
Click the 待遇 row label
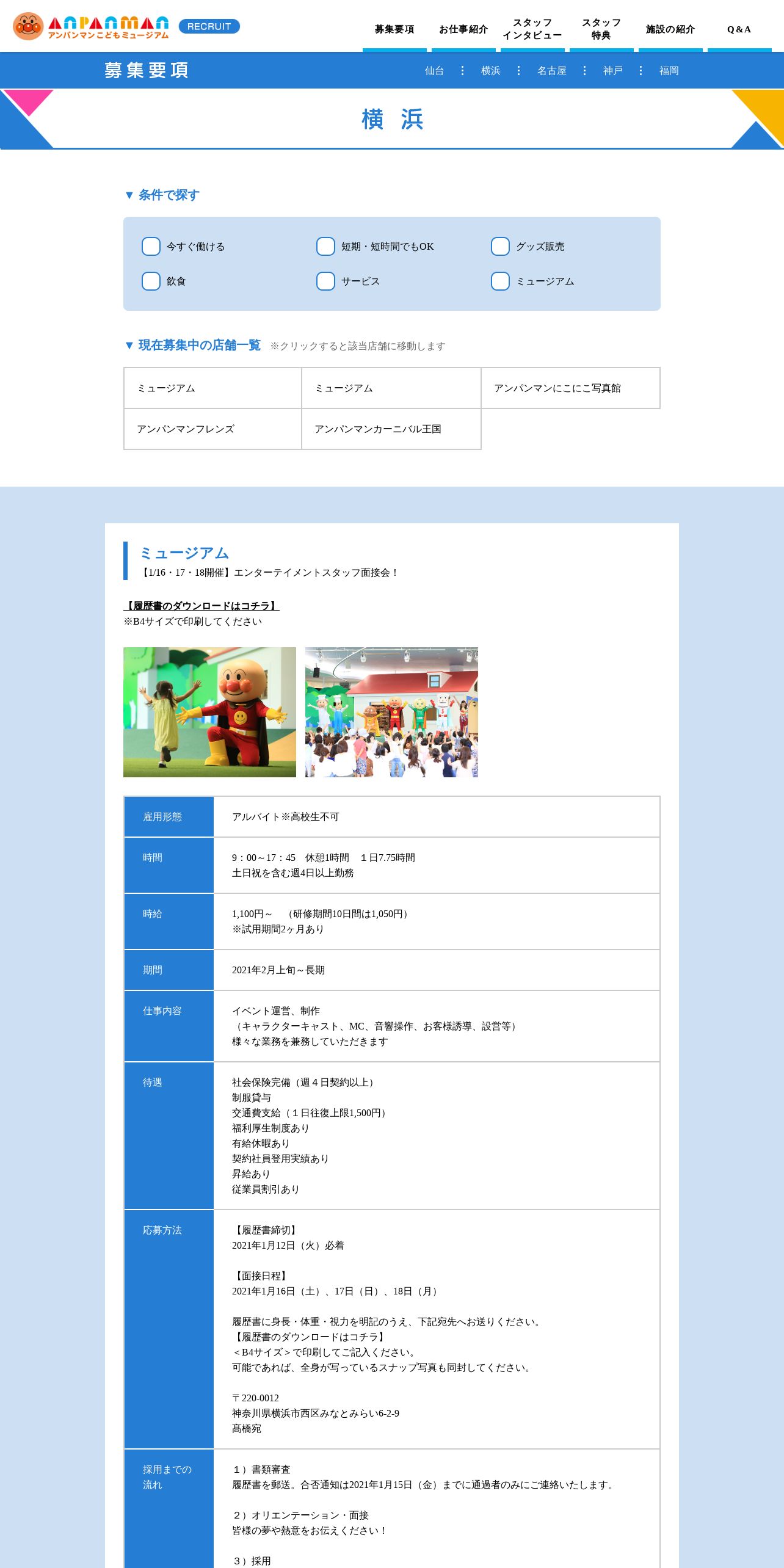click(x=169, y=1136)
